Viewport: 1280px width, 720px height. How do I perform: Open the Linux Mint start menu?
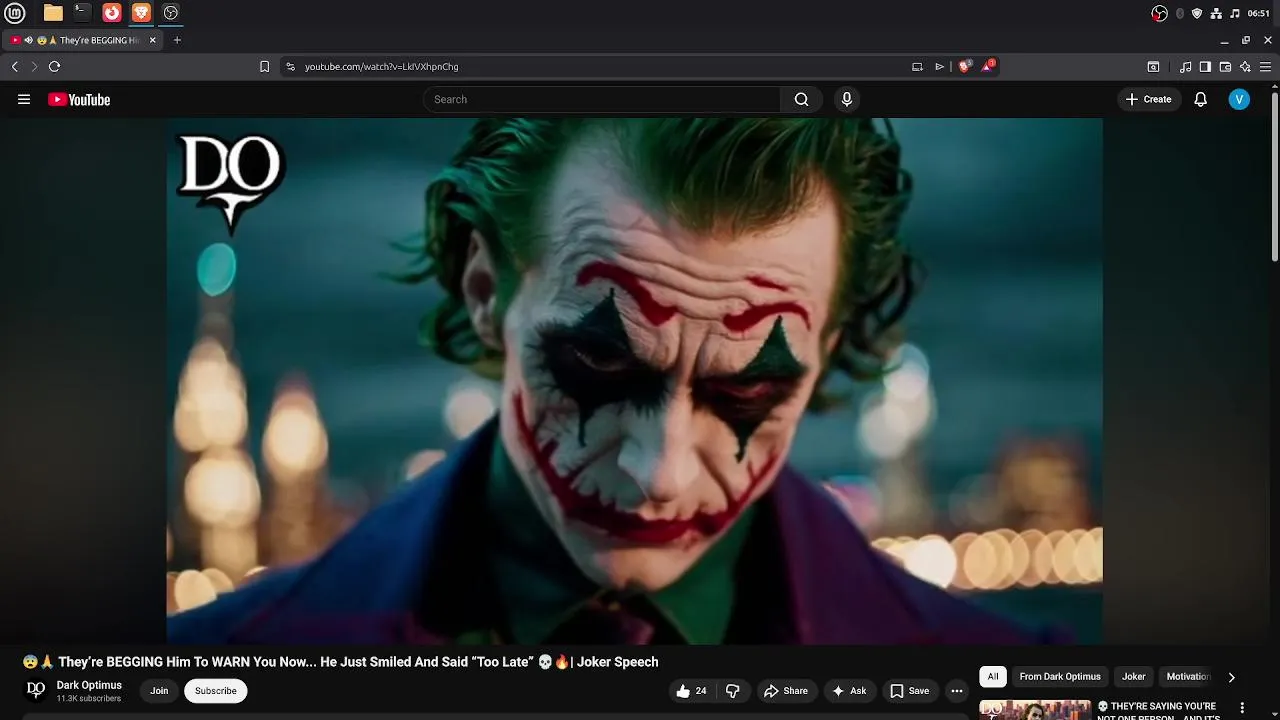pos(15,13)
